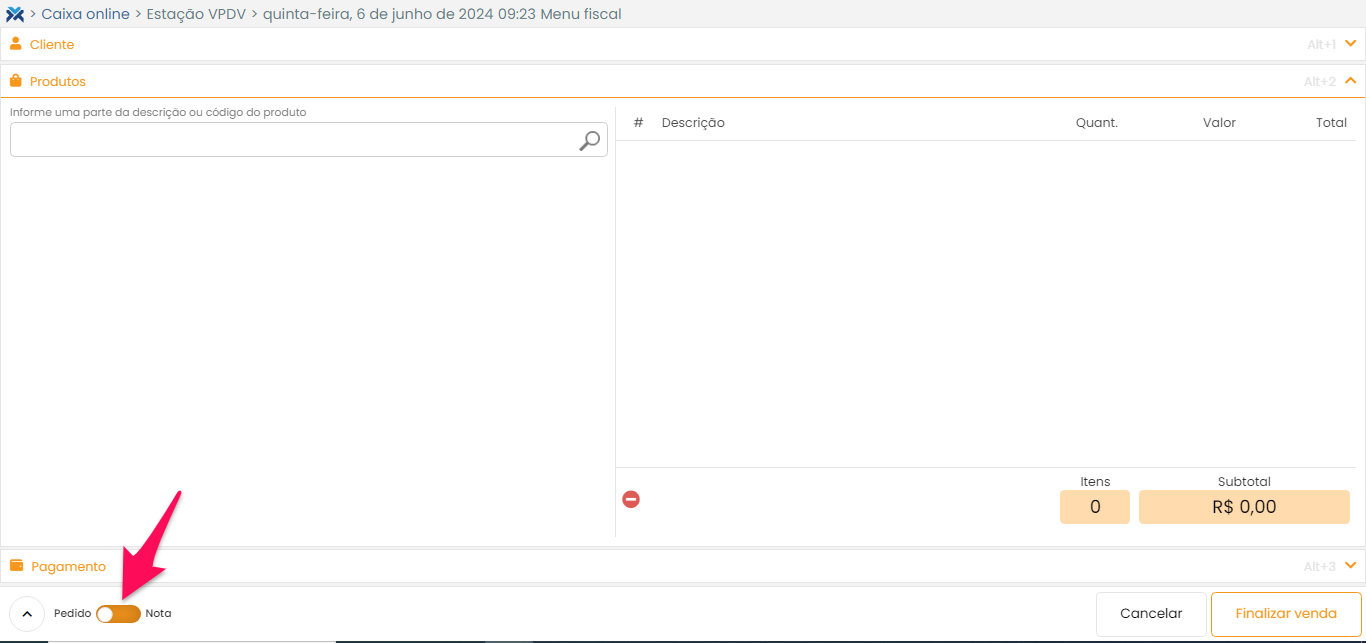The width and height of the screenshot is (1366, 643).
Task: Expand the Pagamento section chevron
Action: [1350, 566]
